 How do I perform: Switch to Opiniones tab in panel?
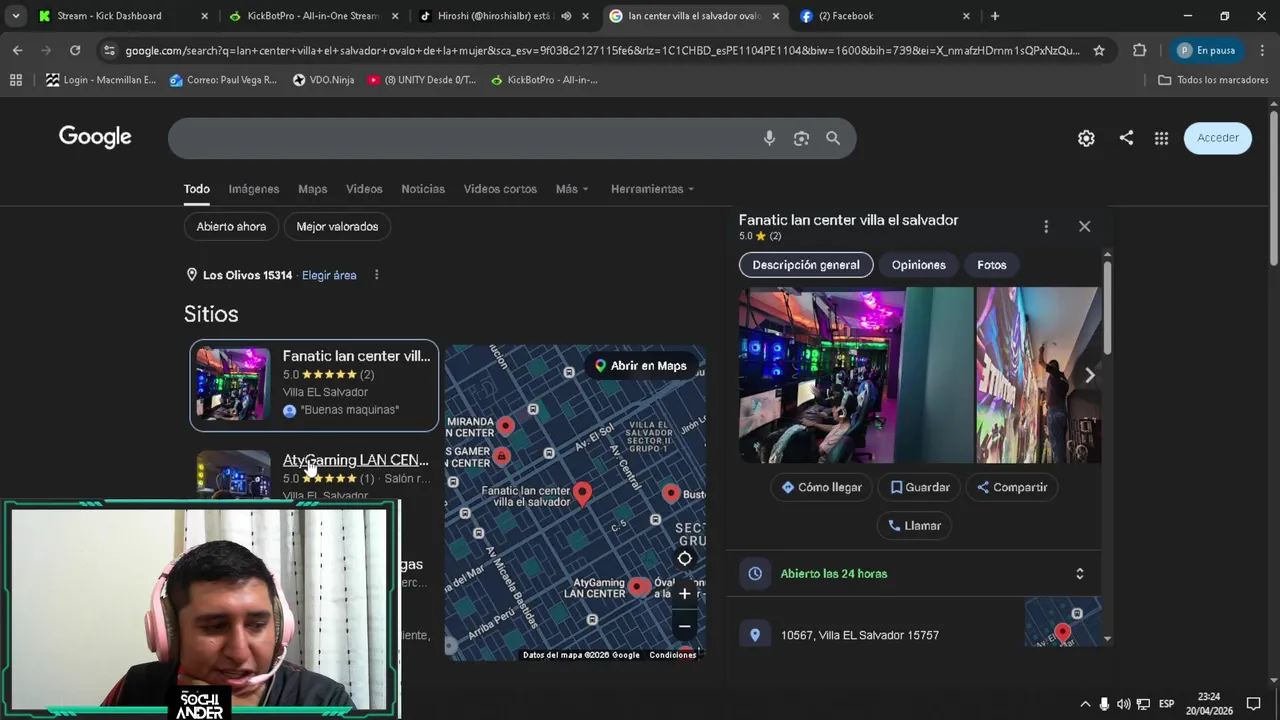pos(919,265)
